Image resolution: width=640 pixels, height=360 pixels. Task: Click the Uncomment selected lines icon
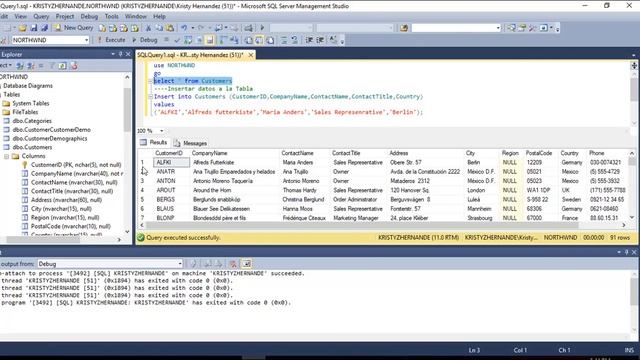pos(294,40)
